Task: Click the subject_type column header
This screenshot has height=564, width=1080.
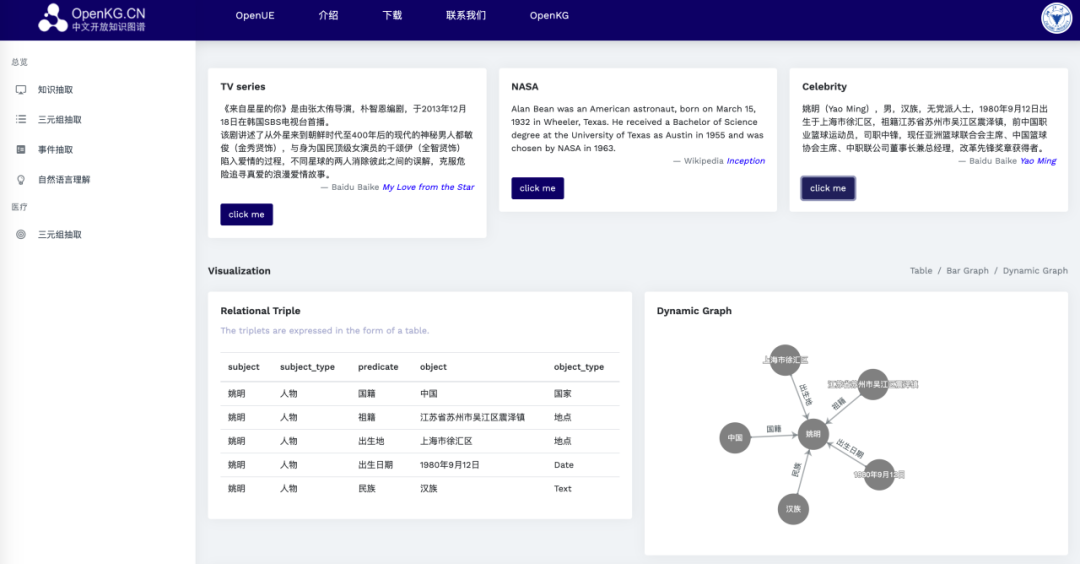Action: coord(307,367)
